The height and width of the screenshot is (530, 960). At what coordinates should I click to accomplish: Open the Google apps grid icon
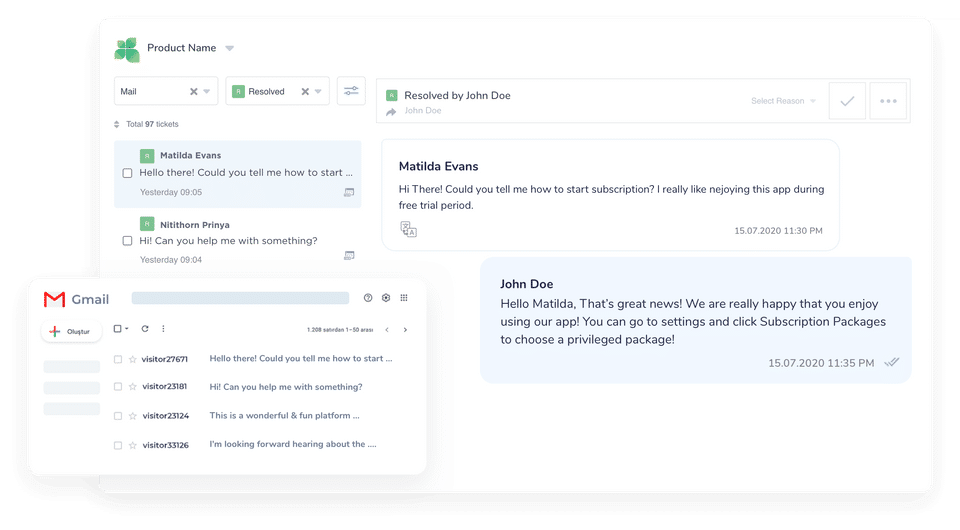(404, 298)
